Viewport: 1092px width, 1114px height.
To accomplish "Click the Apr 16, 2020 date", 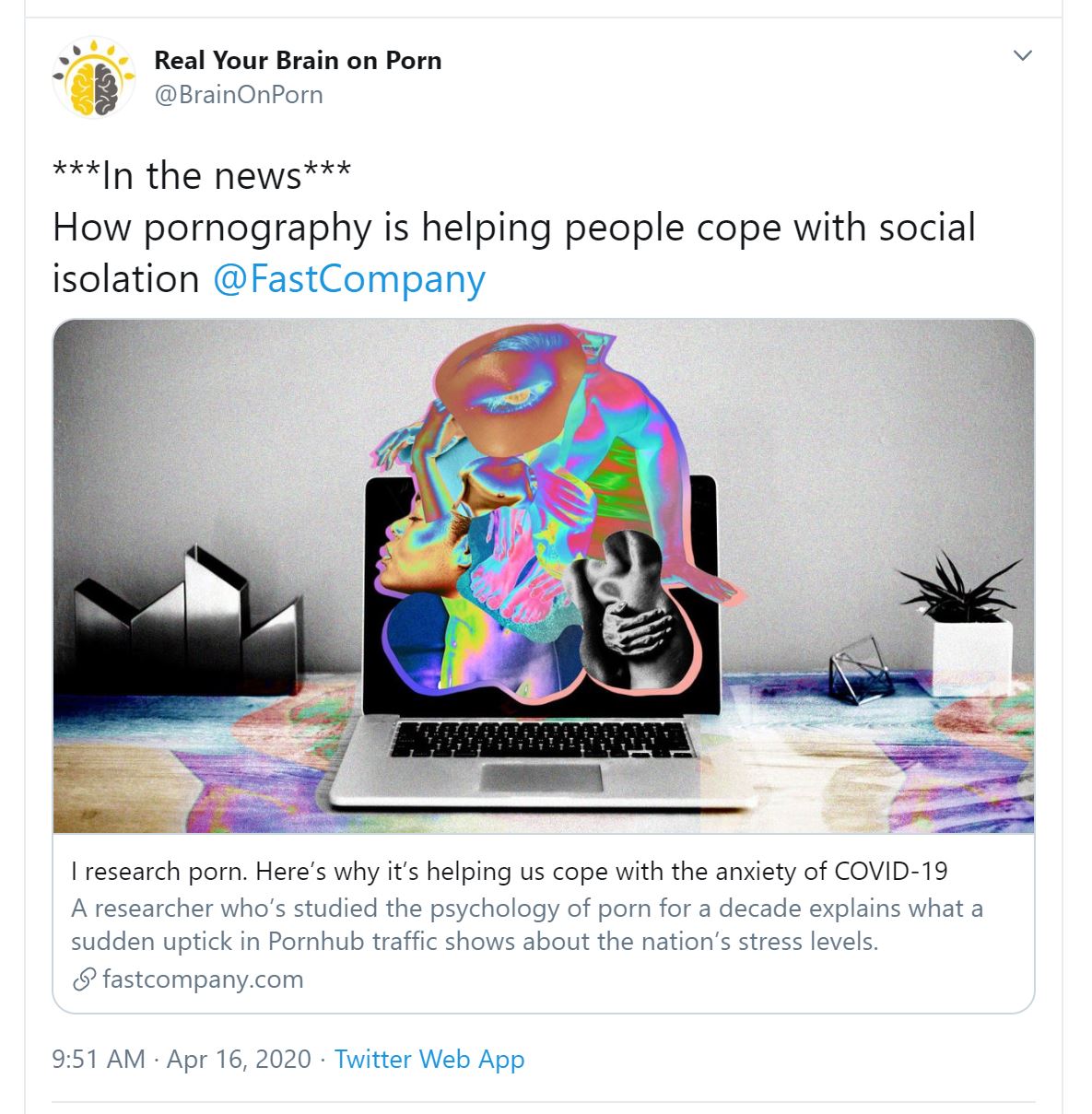I will pyautogui.click(x=240, y=1059).
